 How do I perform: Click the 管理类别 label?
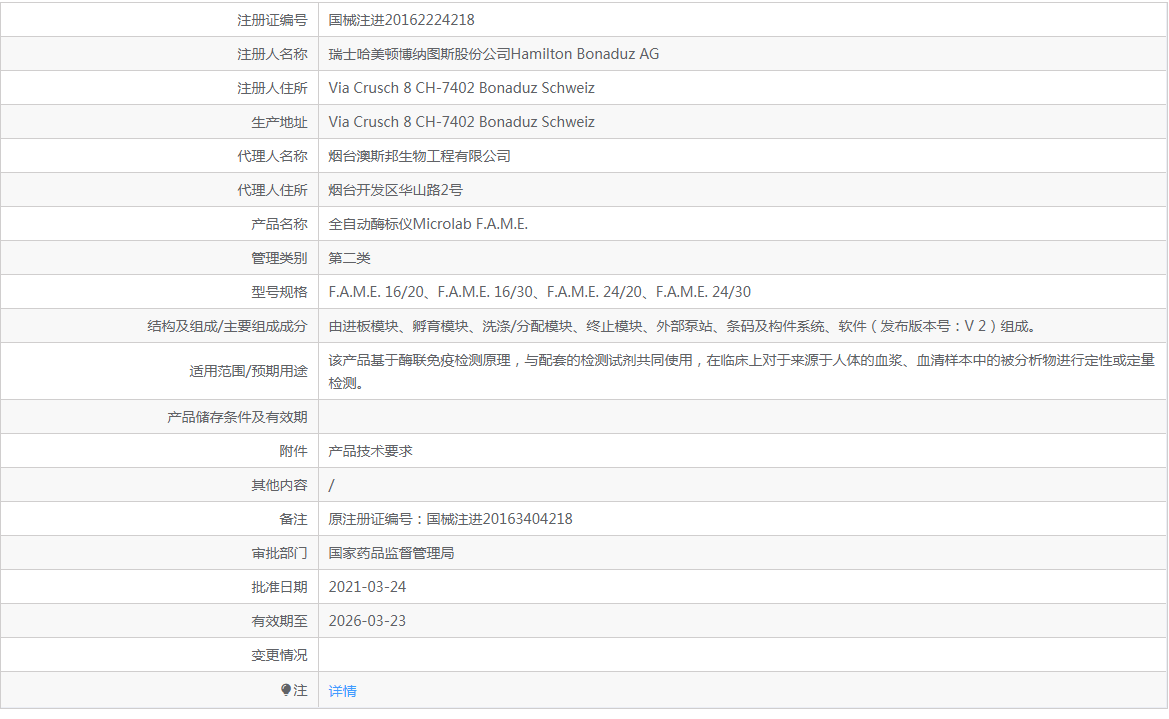280,258
